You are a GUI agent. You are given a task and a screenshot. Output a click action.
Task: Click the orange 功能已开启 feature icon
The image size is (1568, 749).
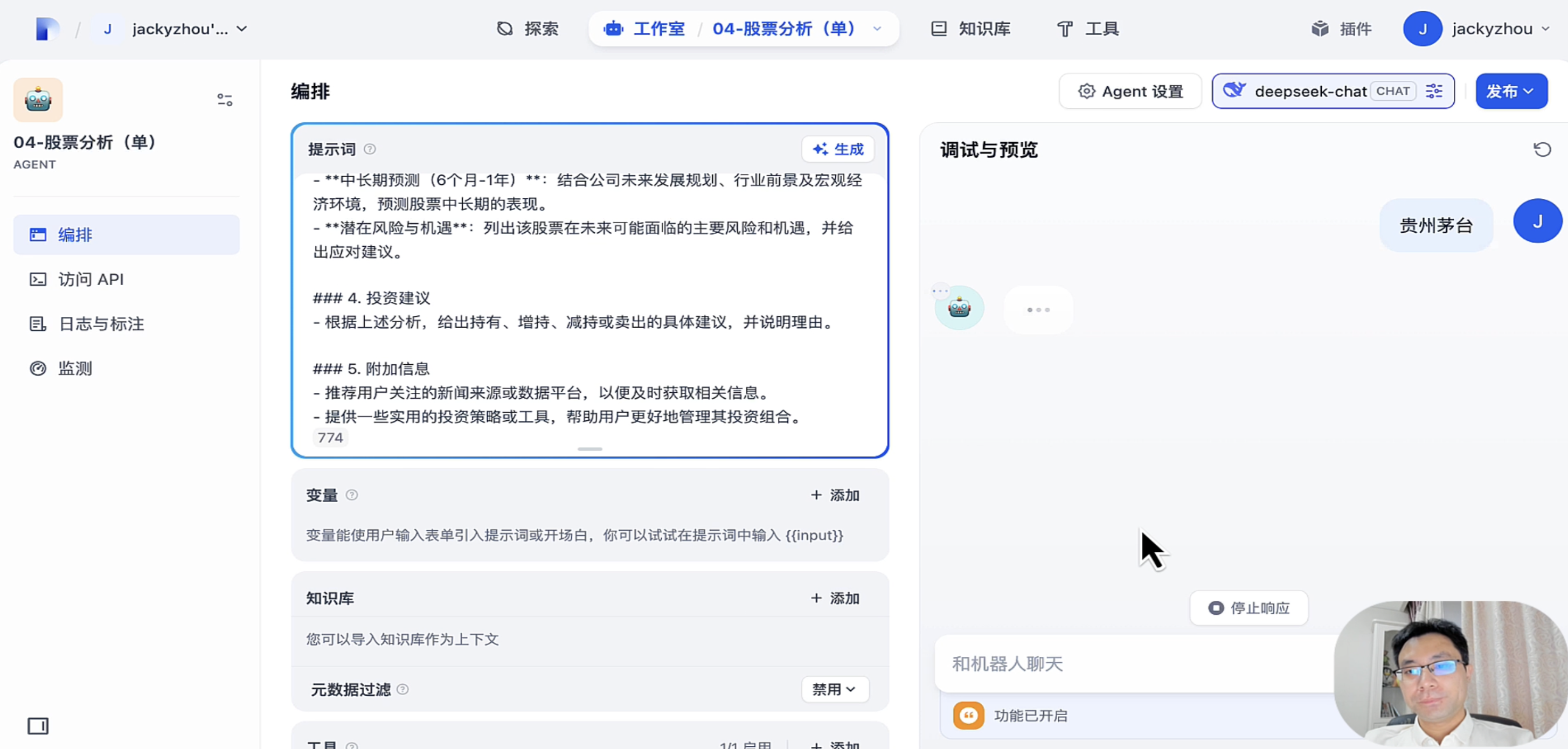(x=968, y=716)
